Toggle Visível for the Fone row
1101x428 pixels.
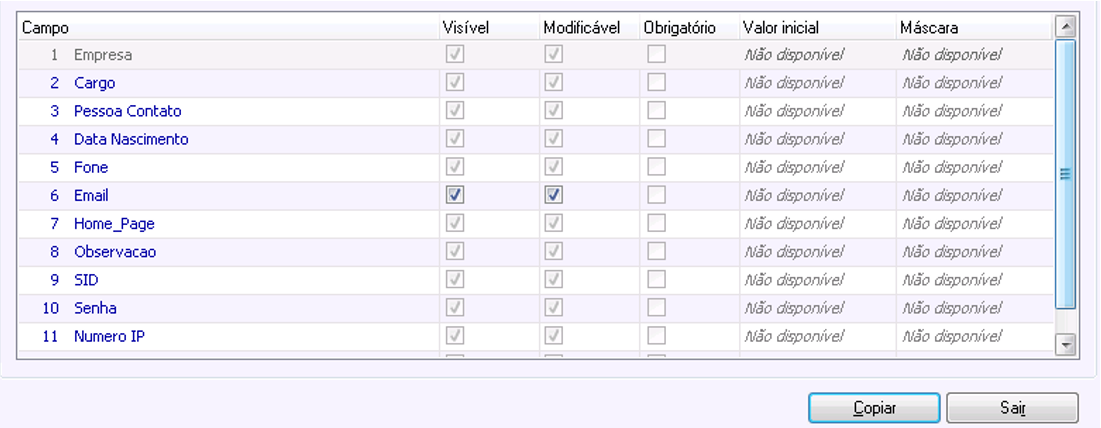455,167
